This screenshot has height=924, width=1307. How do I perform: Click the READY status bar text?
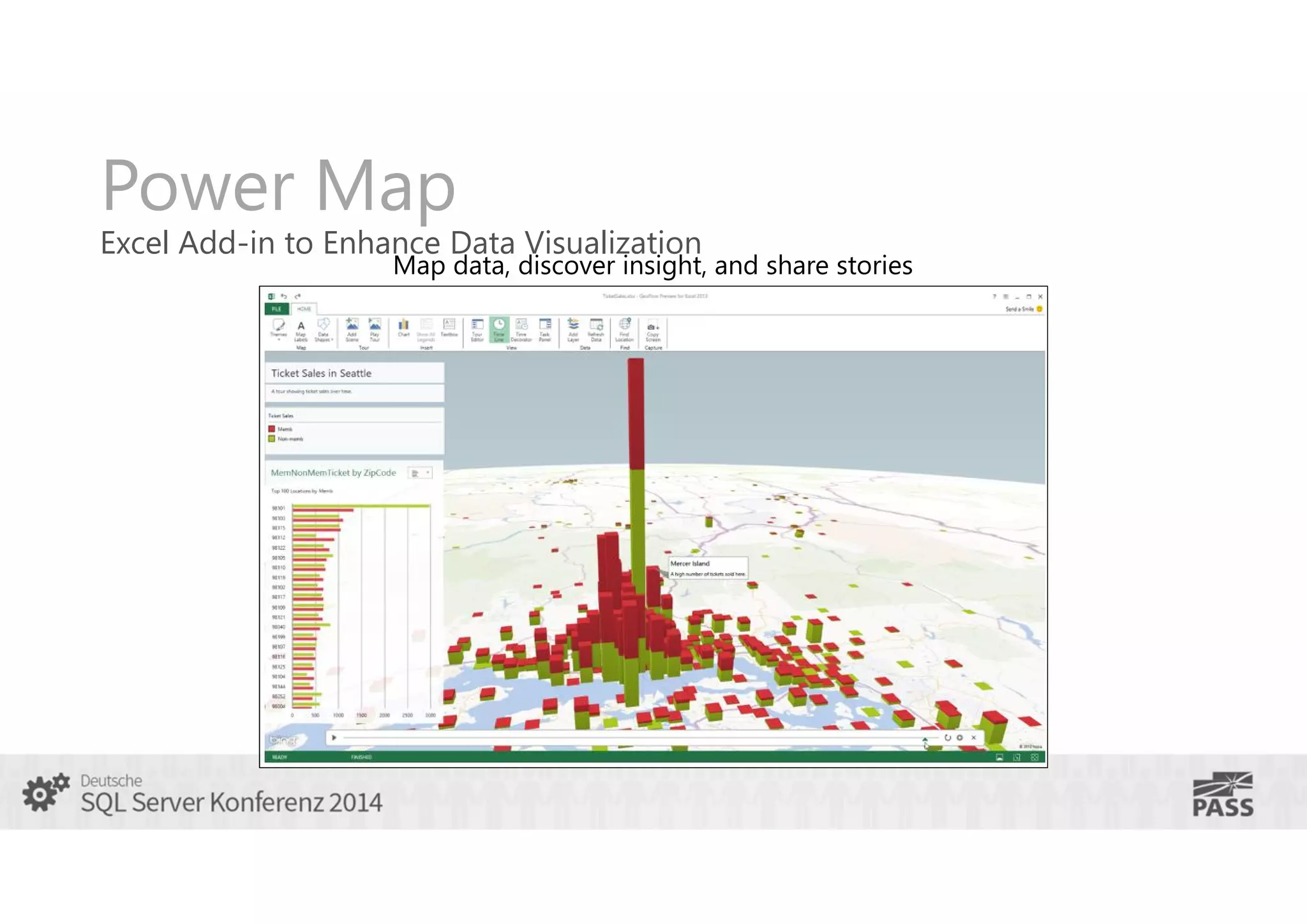coord(280,757)
